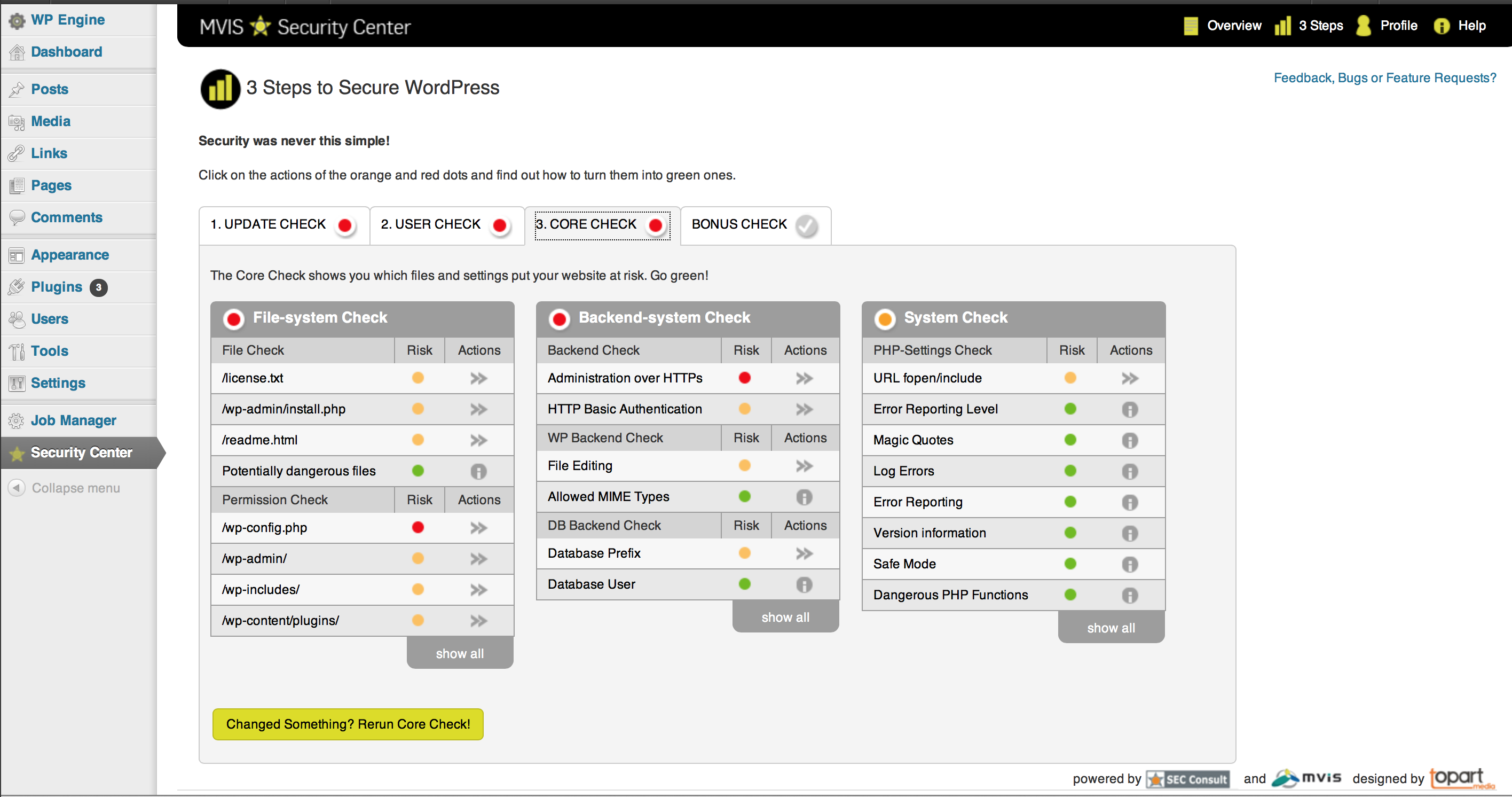Open Feedback, Bugs or Feature Requests link
The height and width of the screenshot is (797, 1512).
[1384, 78]
